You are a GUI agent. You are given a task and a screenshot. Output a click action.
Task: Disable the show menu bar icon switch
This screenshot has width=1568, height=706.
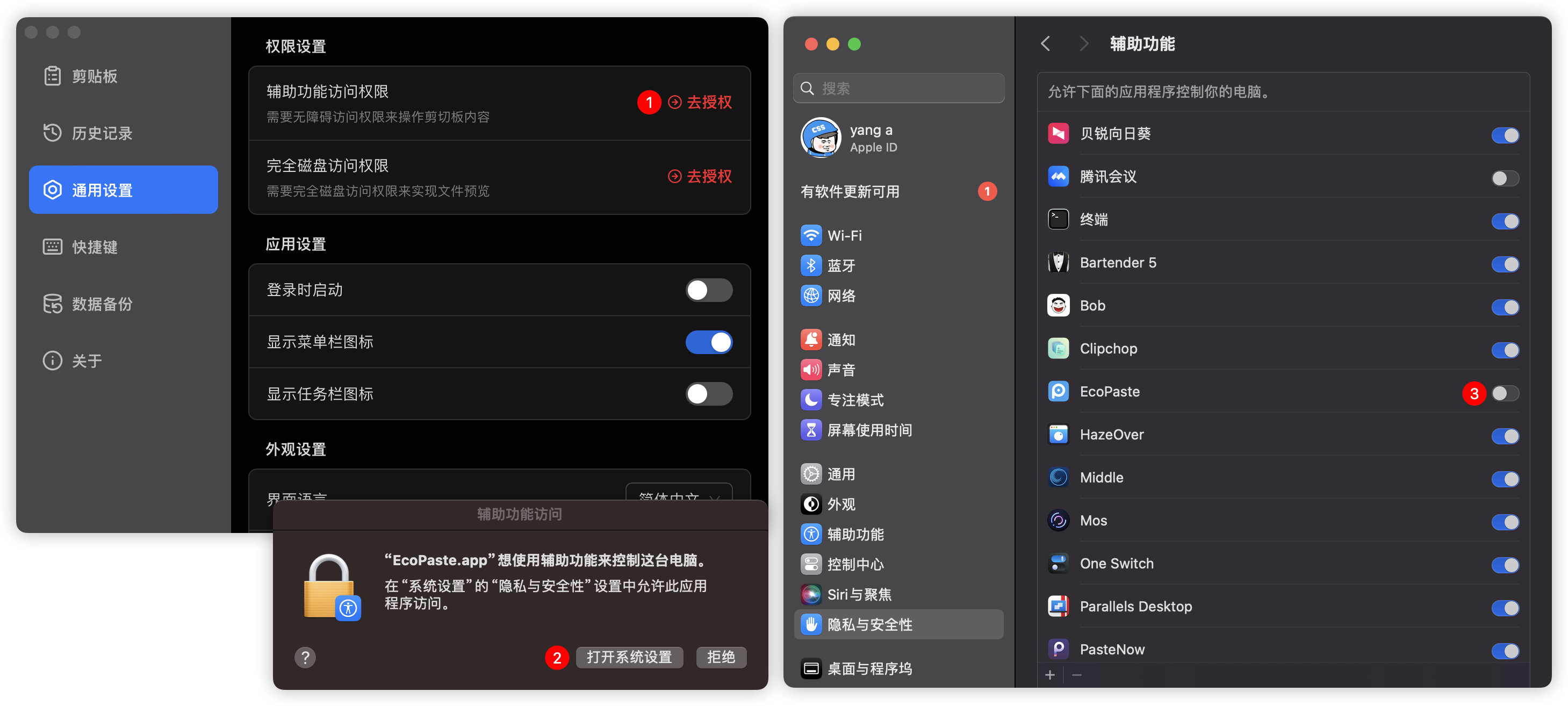click(709, 342)
